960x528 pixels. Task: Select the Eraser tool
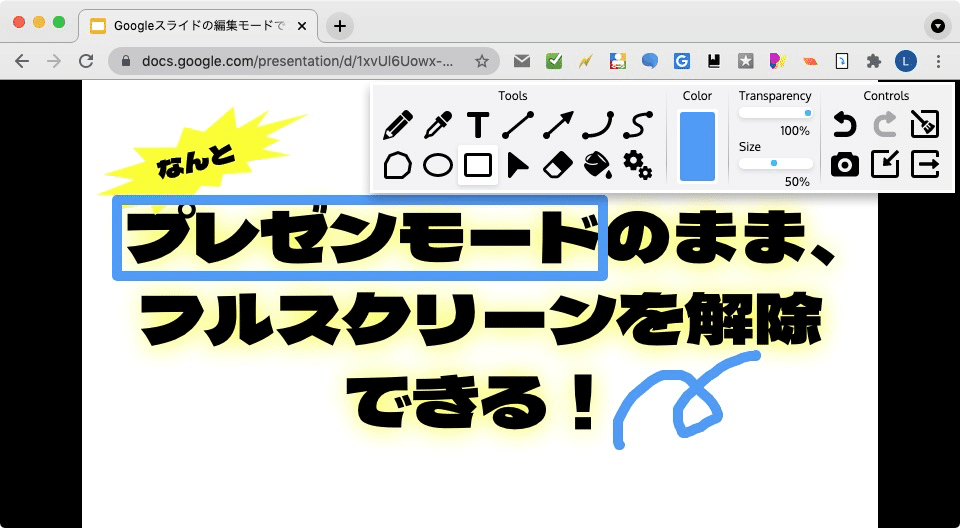point(557,165)
